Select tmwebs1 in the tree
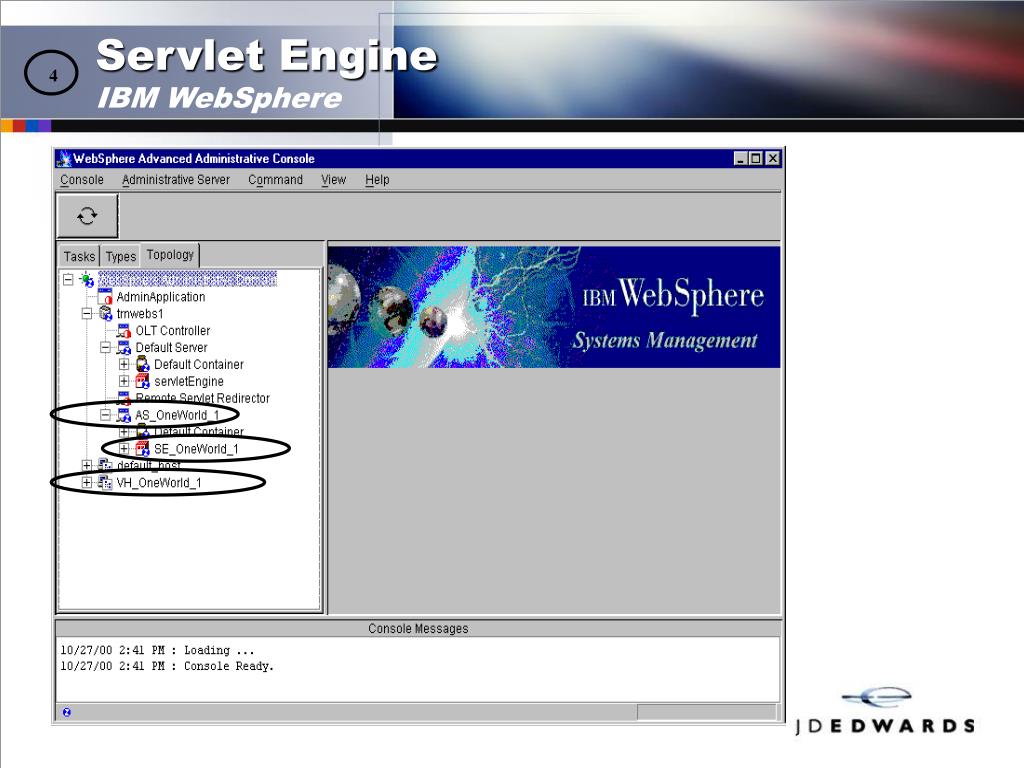 [140, 313]
